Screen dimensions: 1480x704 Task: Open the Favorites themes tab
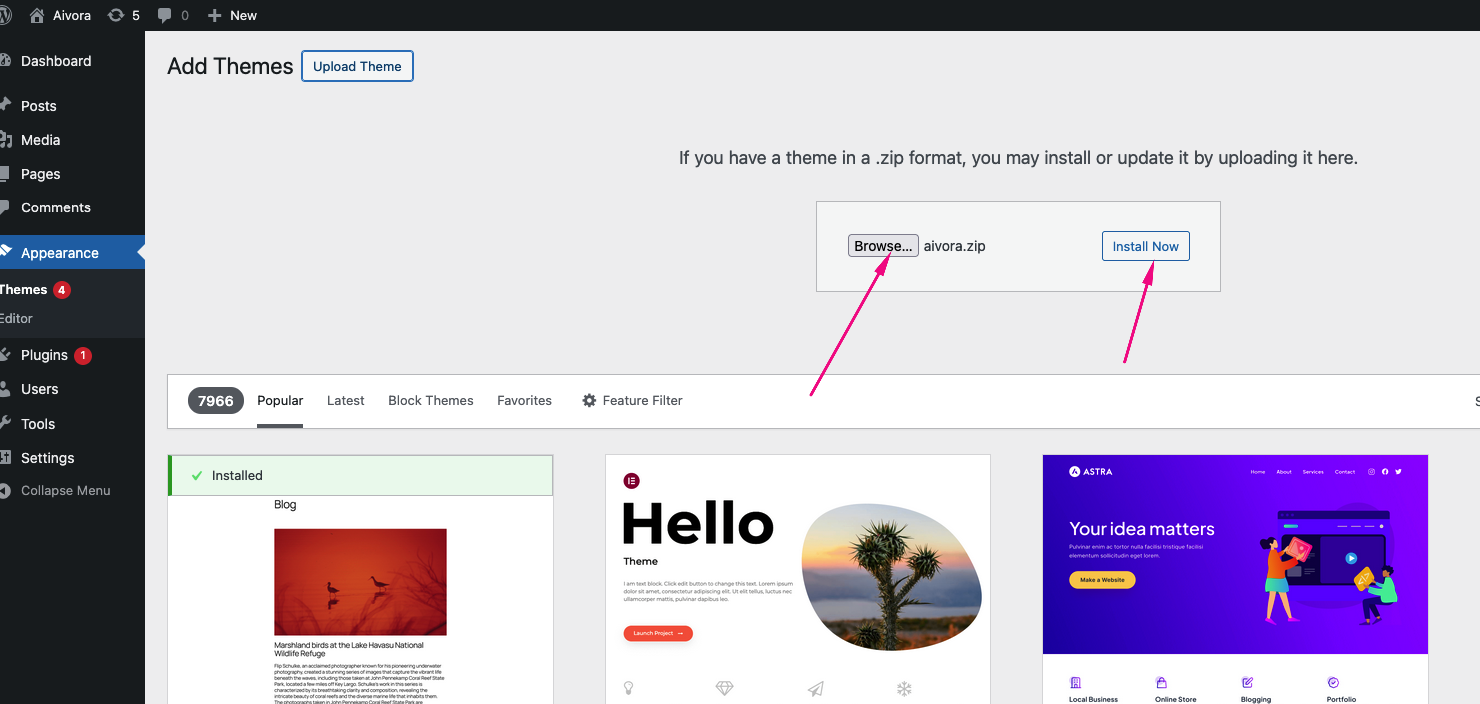pyautogui.click(x=524, y=400)
